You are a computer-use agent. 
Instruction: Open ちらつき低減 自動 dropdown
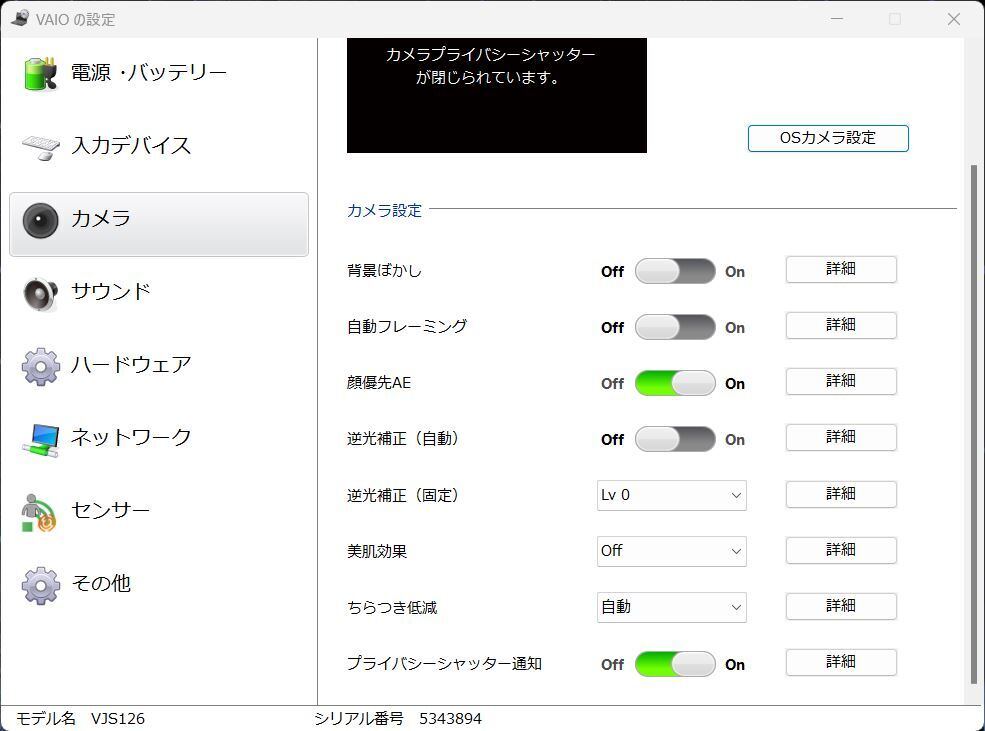[x=672, y=607]
